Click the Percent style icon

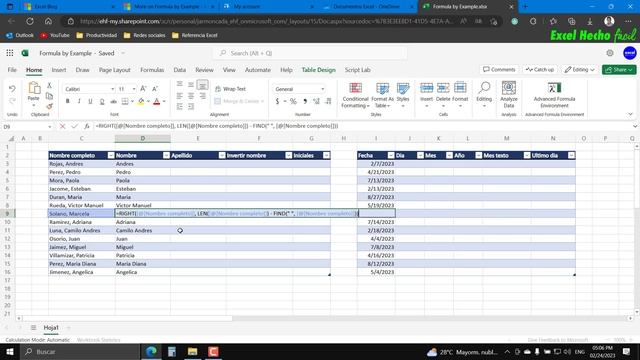(293, 101)
